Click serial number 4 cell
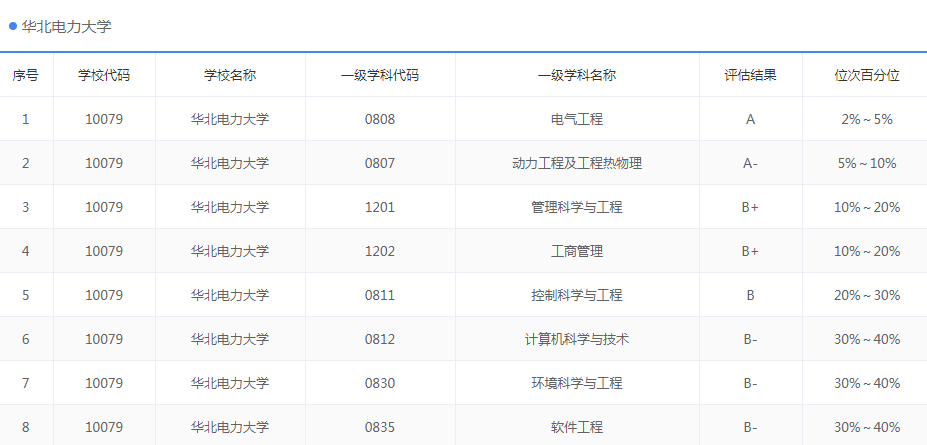Image resolution: width=927 pixels, height=445 pixels. 25,251
